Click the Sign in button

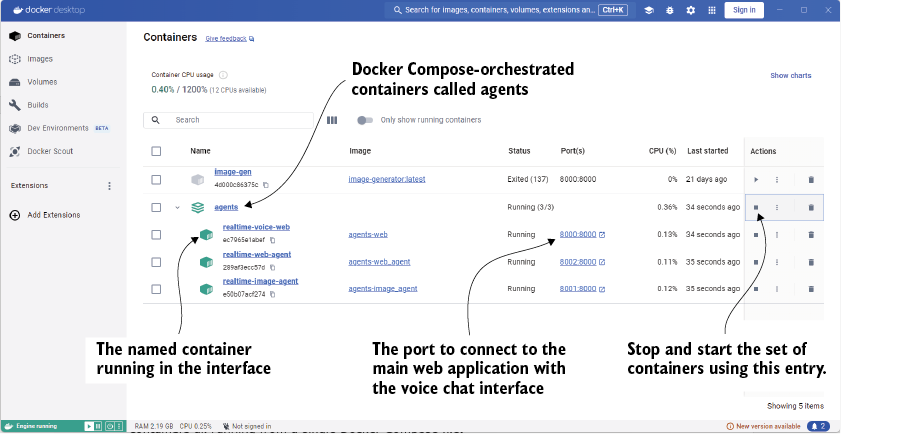(744, 10)
